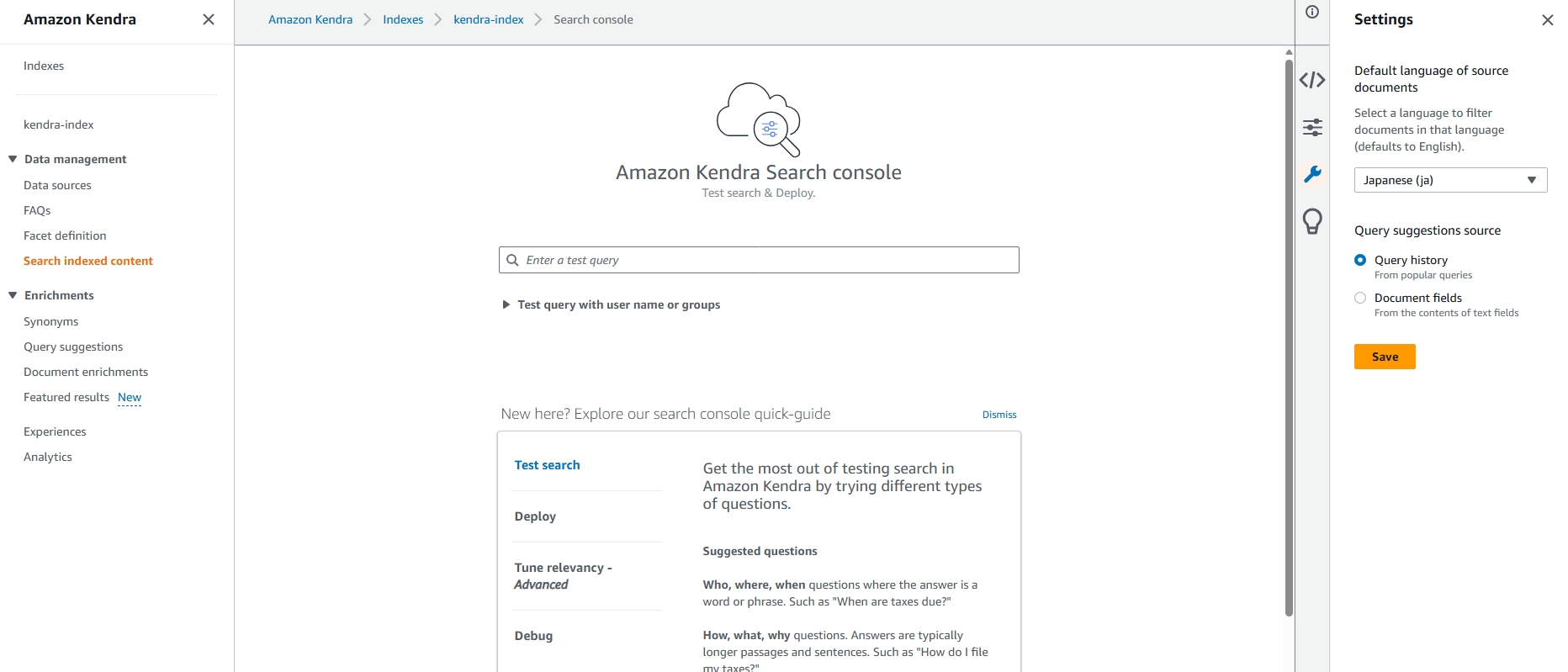Open the Japanese (ja) language dropdown
The height and width of the screenshot is (672, 1568).
click(1450, 180)
